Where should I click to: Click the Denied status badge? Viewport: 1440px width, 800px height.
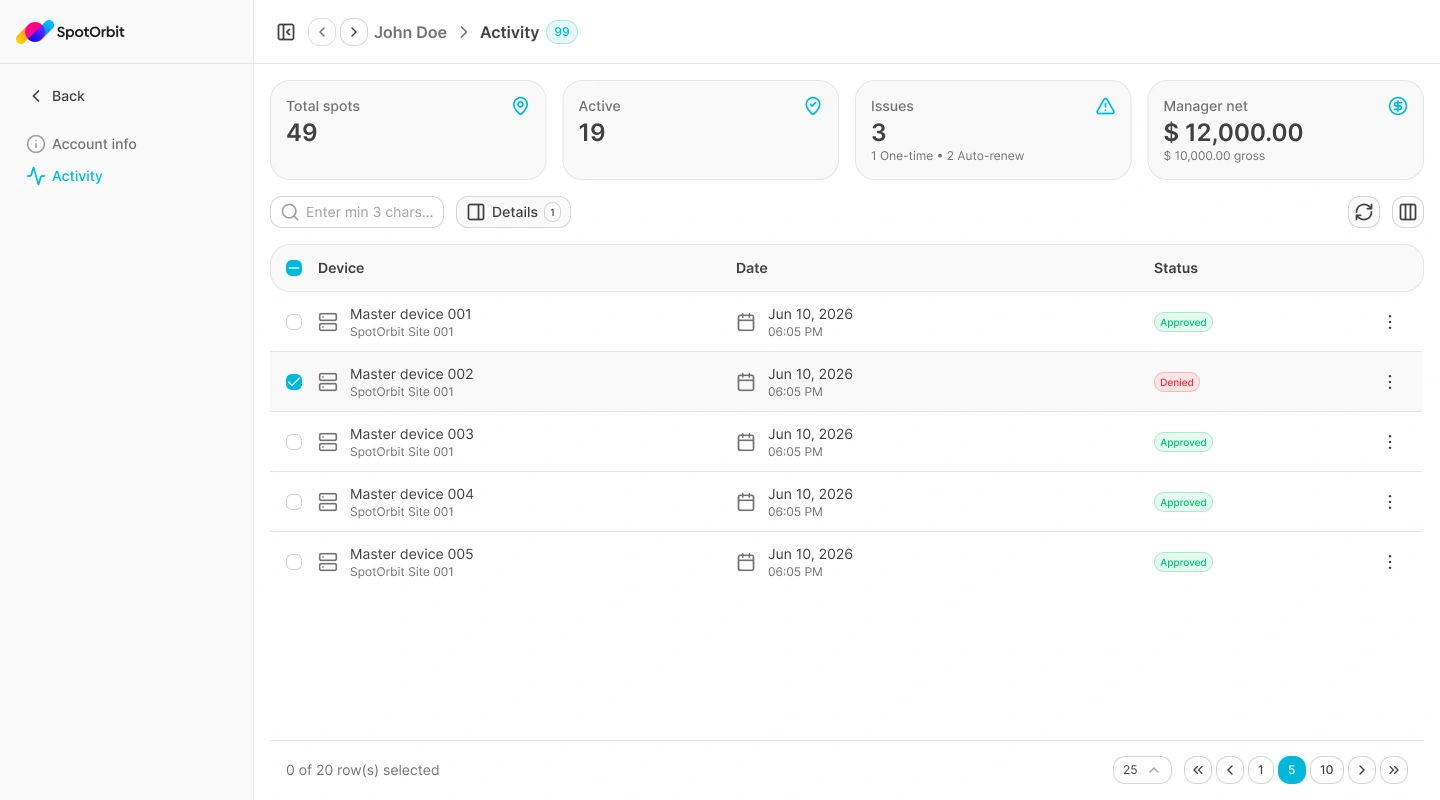coord(1177,382)
